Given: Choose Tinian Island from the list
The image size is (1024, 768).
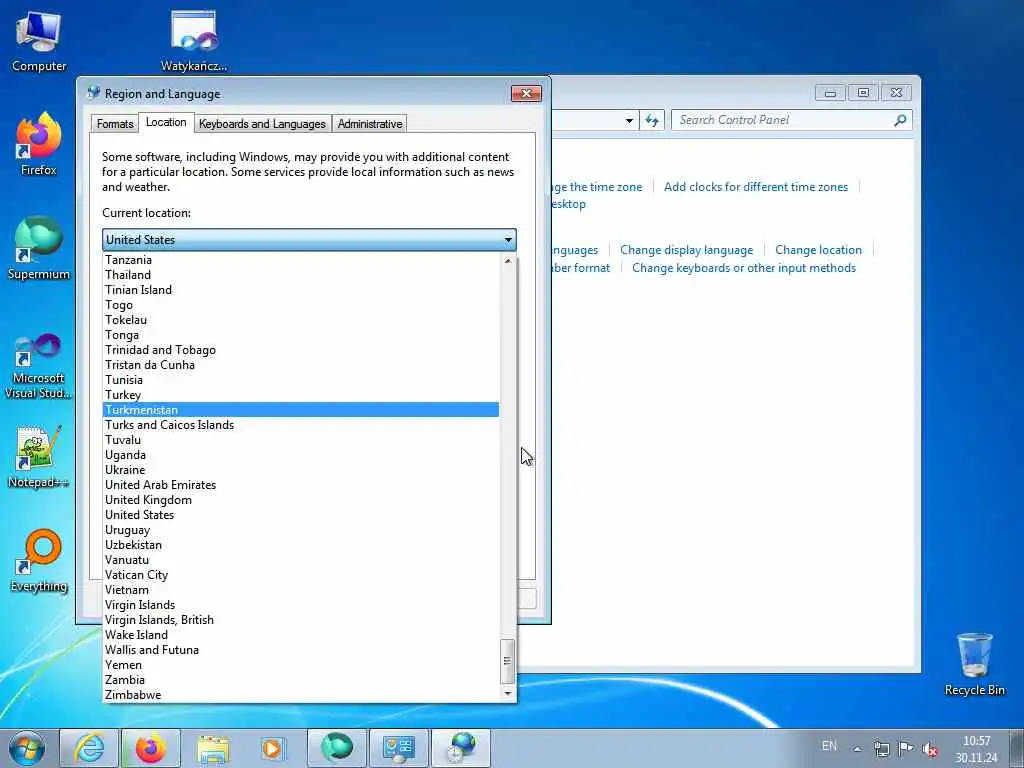Looking at the screenshot, I should click(301, 290).
